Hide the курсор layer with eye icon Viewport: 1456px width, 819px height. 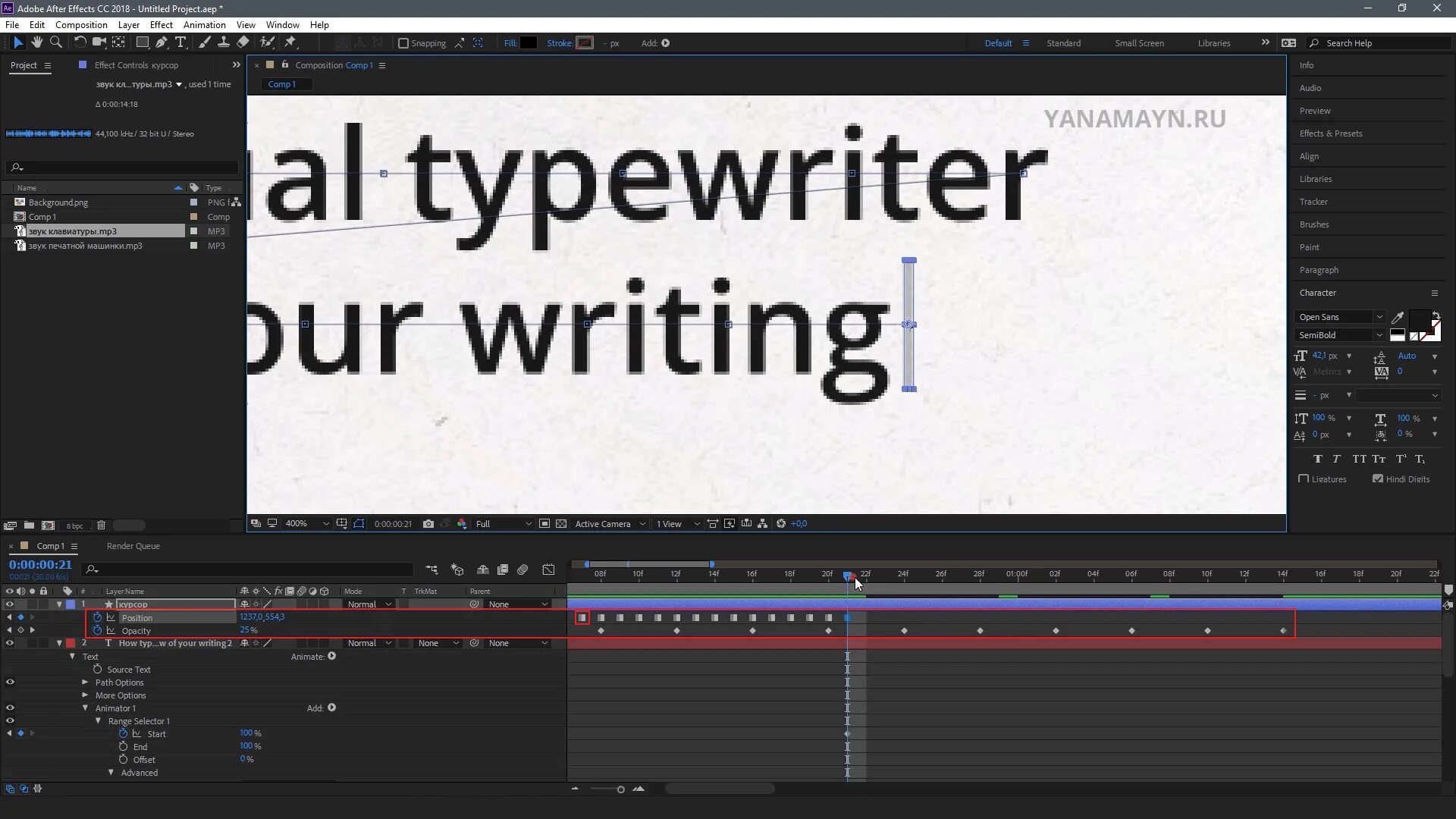(10, 604)
